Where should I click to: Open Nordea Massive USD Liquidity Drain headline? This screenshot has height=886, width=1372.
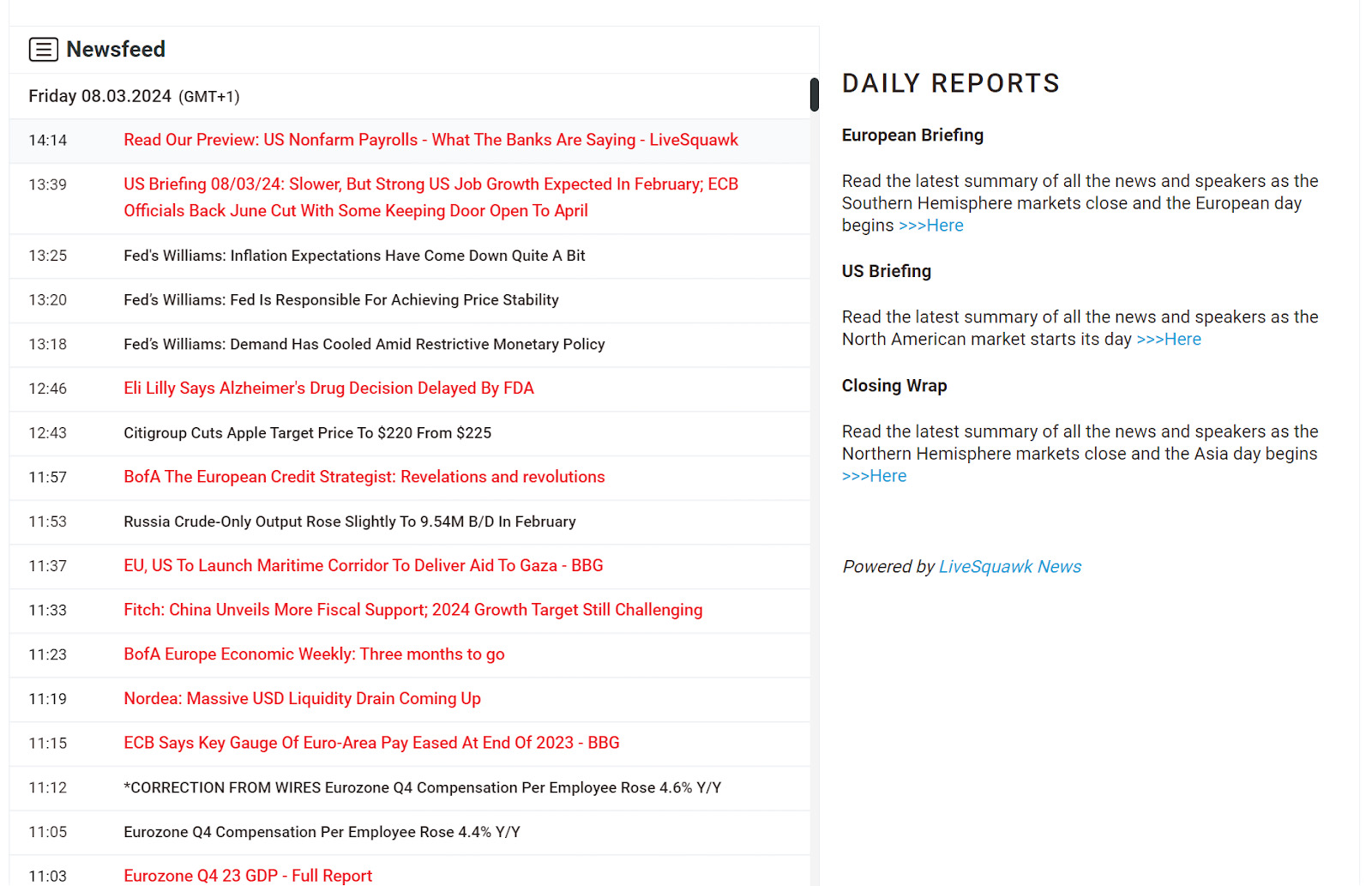coord(302,699)
